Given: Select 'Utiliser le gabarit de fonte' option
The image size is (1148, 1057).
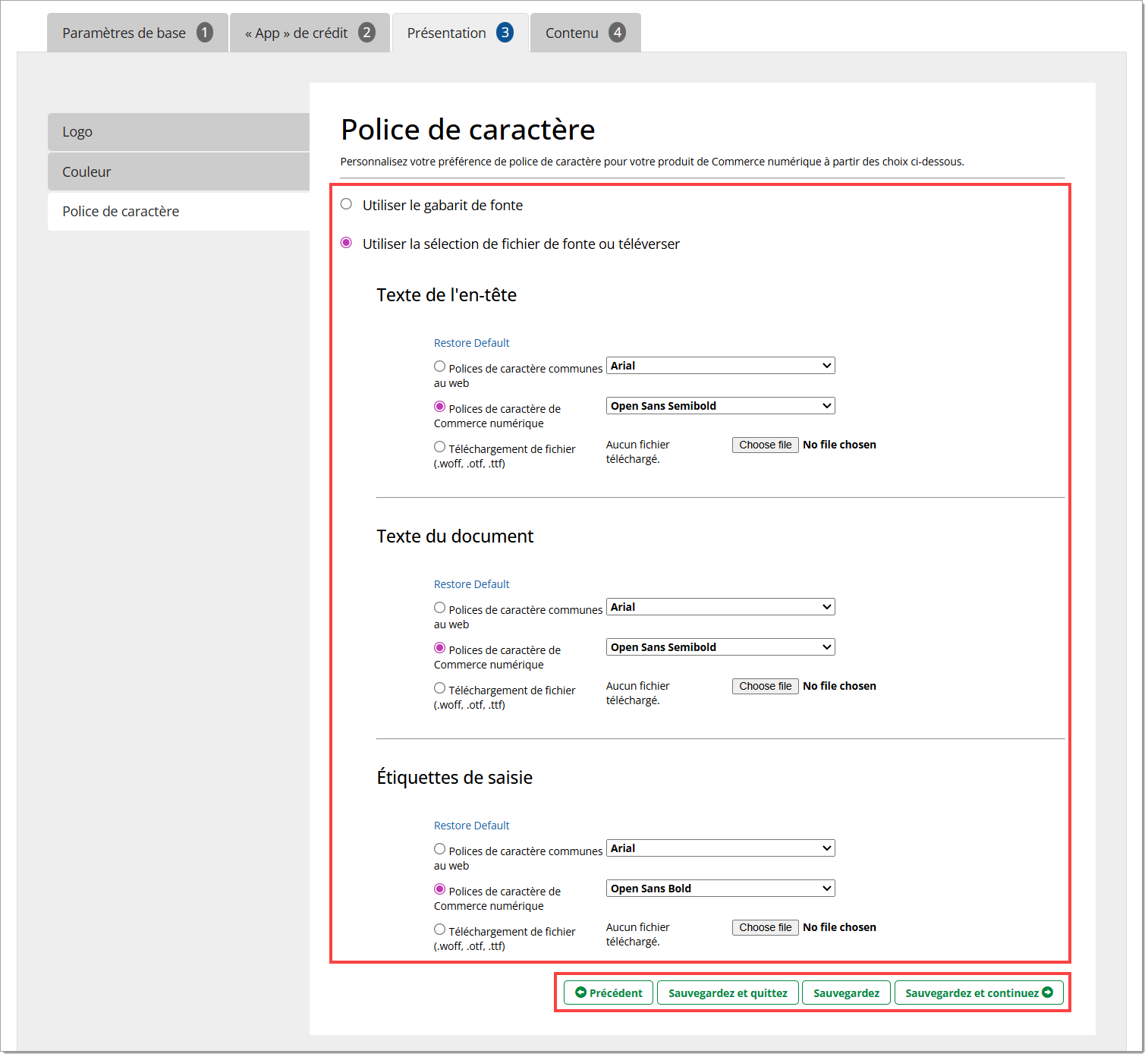Looking at the screenshot, I should click(x=347, y=204).
